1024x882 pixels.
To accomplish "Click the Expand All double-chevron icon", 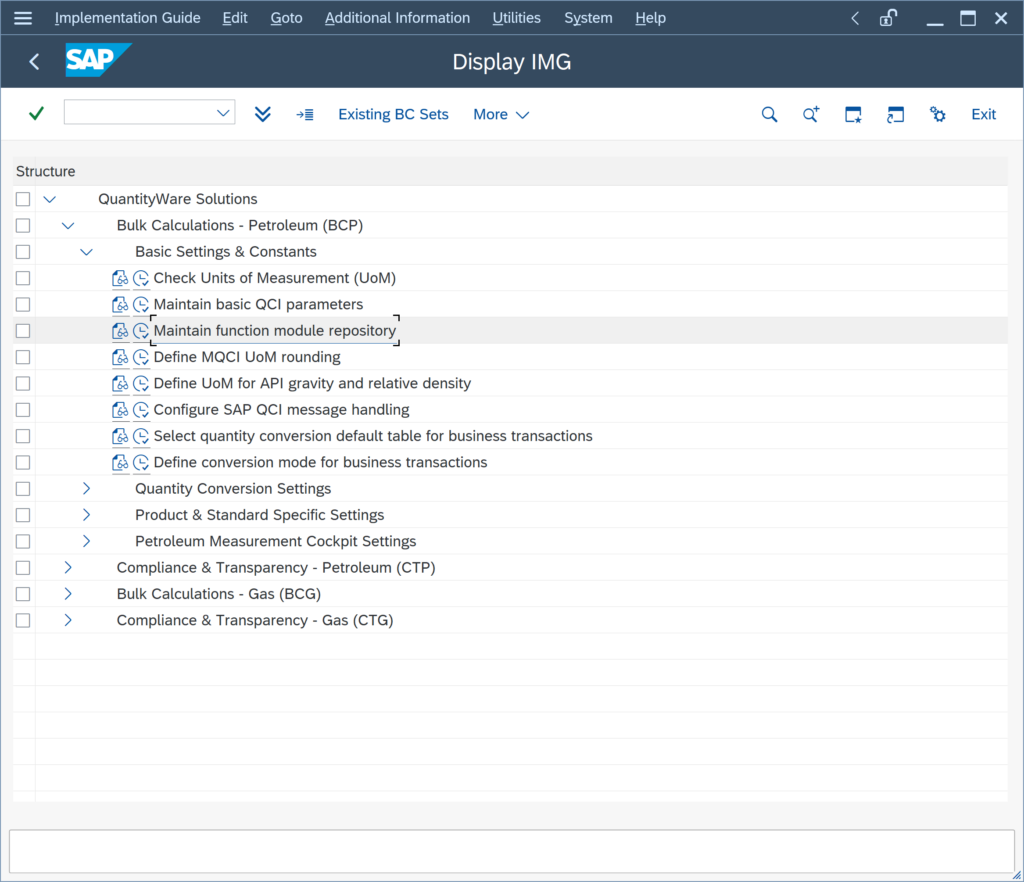I will (x=263, y=114).
